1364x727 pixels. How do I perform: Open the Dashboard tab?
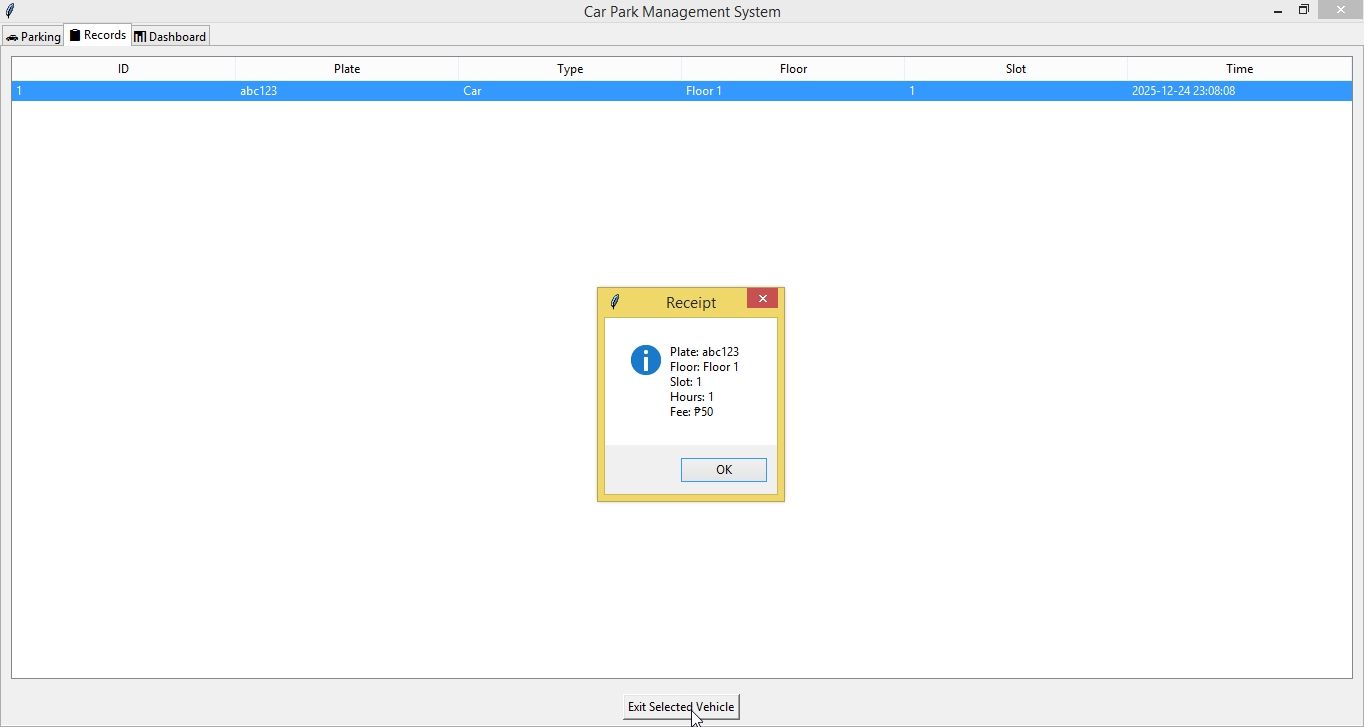pos(170,36)
